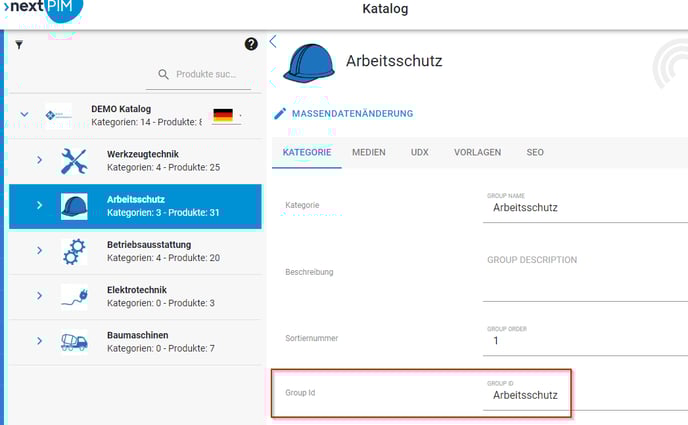Click the filter icon above the catalog tree
This screenshot has width=688, height=425.
point(19,45)
